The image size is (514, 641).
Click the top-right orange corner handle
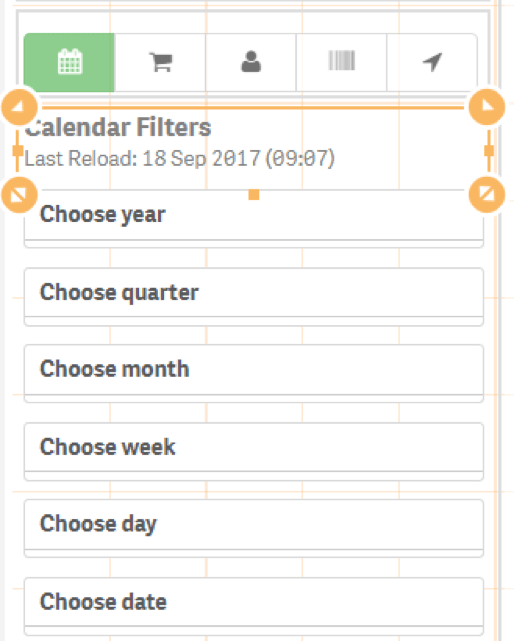point(487,107)
